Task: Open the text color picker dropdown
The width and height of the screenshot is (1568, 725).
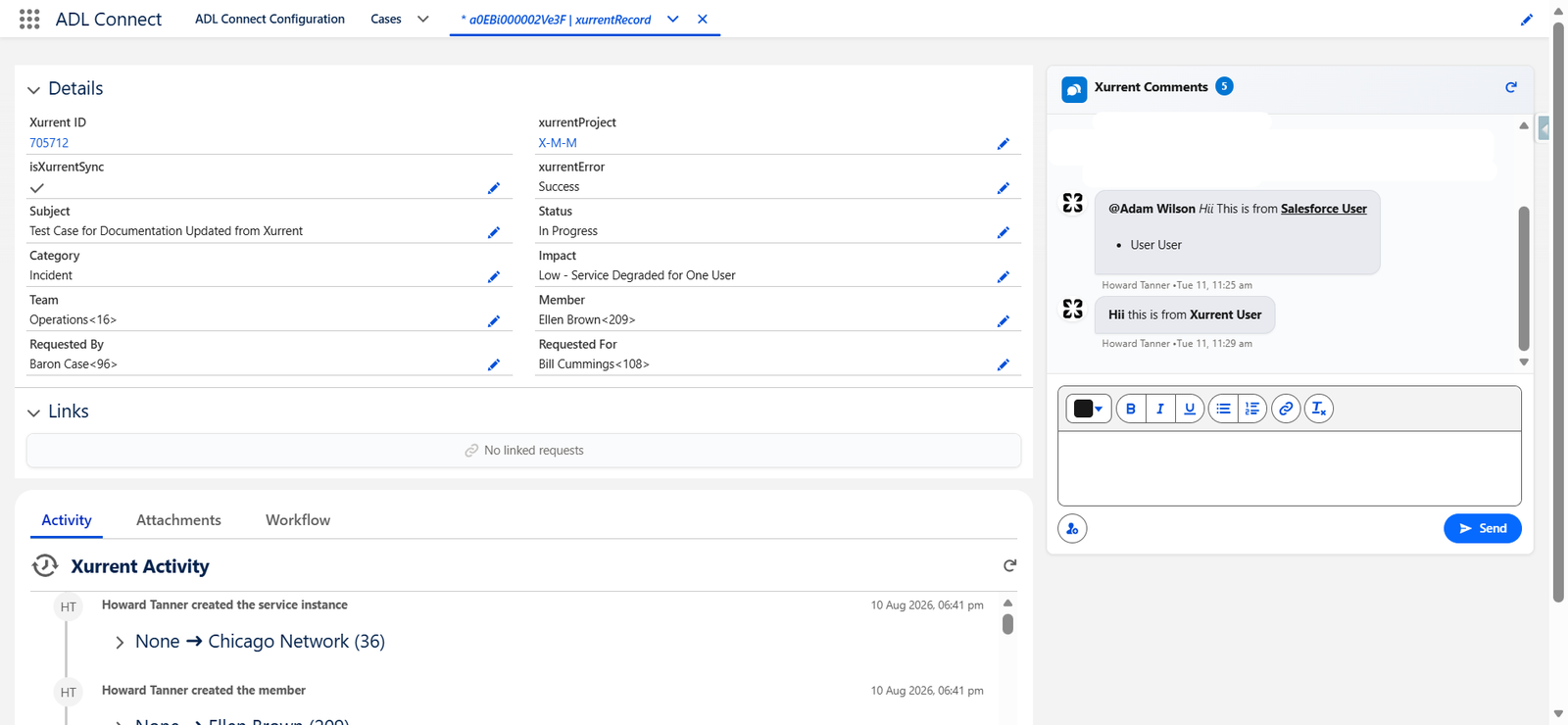Action: point(1088,409)
